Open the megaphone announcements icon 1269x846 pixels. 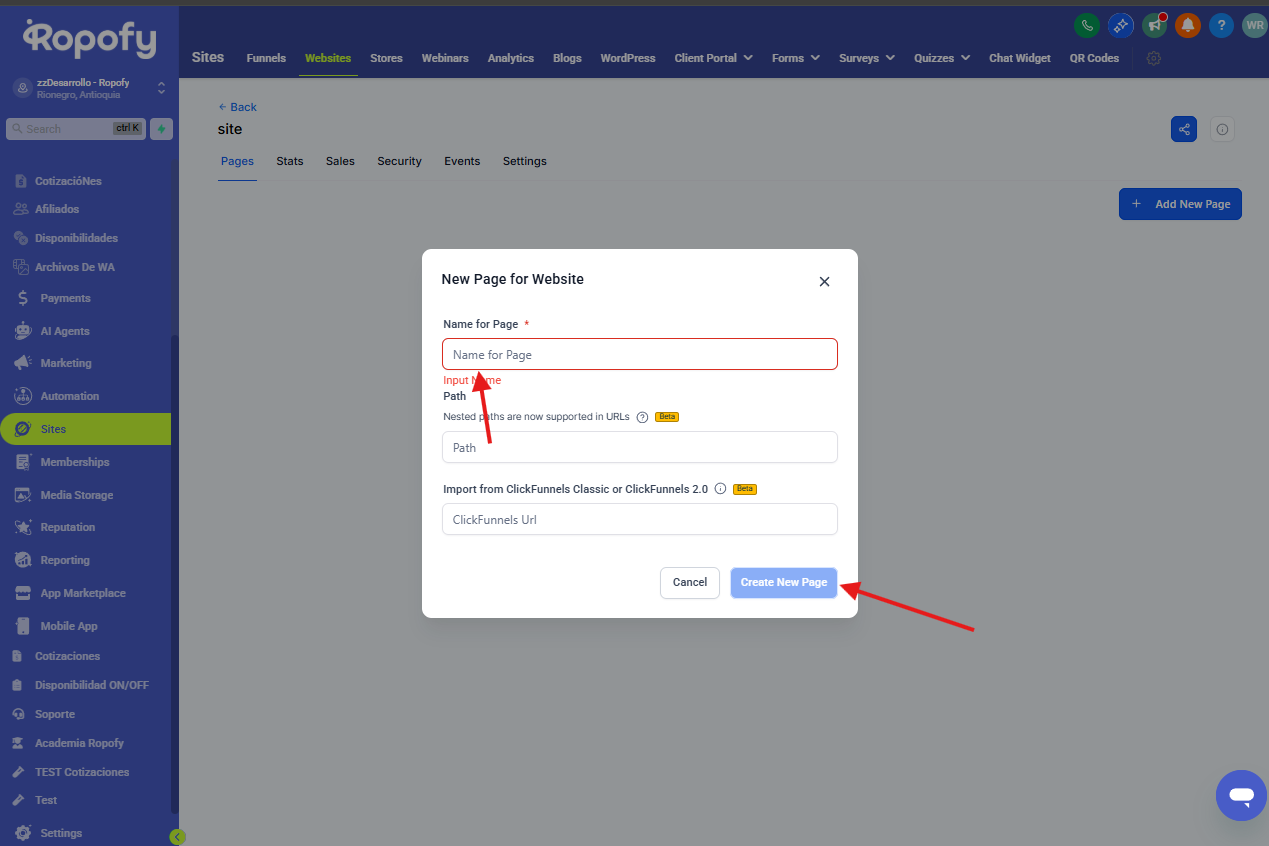coord(1154,26)
